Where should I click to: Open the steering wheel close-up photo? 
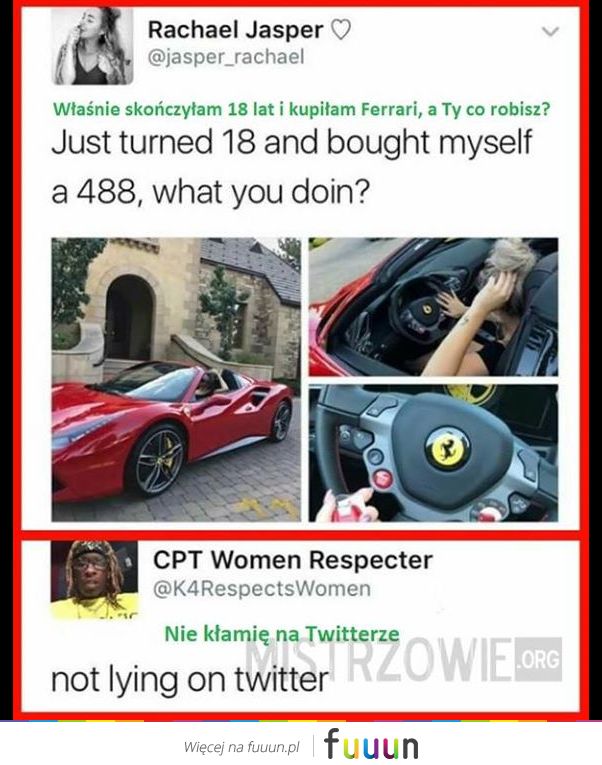click(433, 453)
